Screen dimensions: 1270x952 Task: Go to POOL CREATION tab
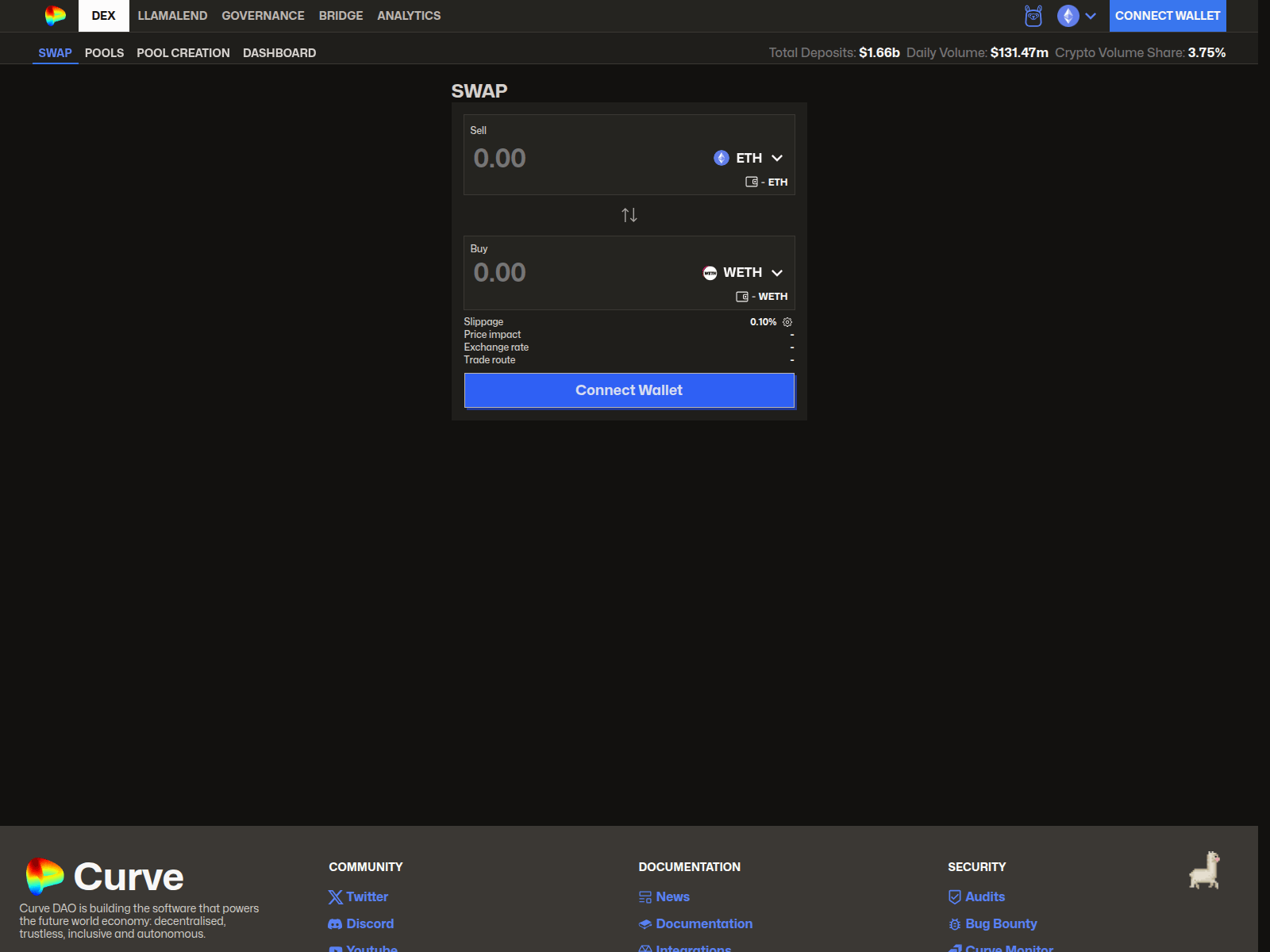tap(183, 53)
